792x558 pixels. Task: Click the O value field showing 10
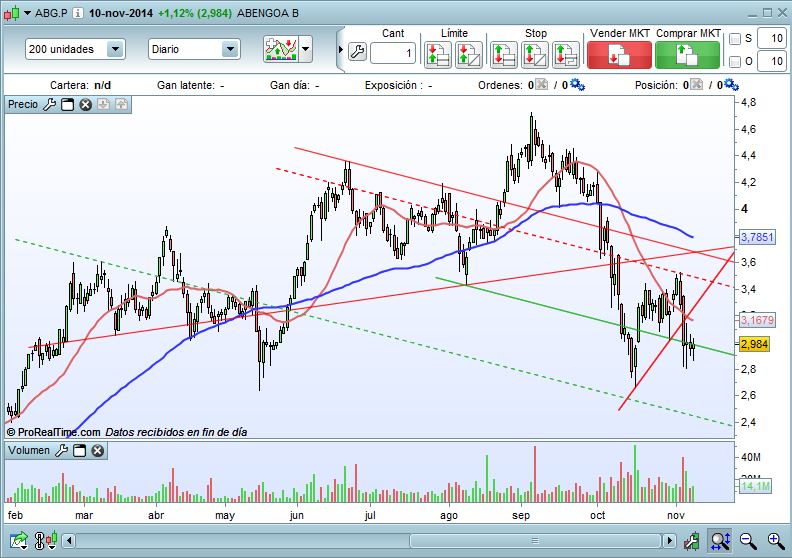pyautogui.click(x=772, y=62)
